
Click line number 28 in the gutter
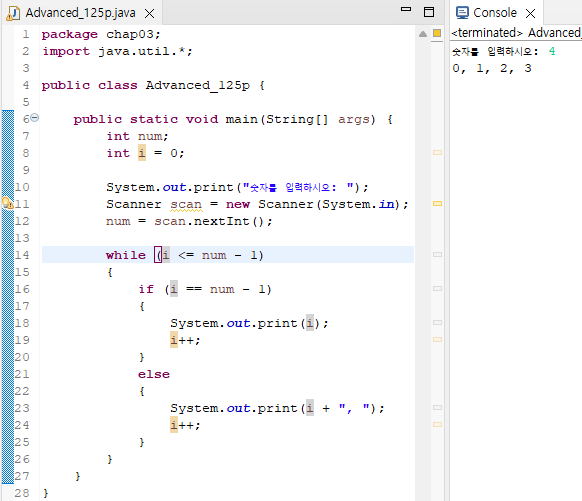tap(22, 493)
